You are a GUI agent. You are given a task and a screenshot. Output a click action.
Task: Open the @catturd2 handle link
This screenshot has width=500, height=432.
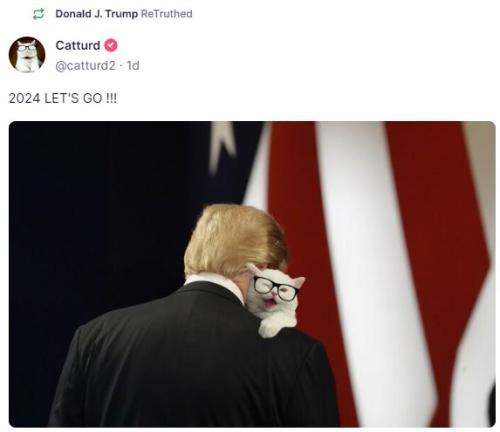[85, 66]
